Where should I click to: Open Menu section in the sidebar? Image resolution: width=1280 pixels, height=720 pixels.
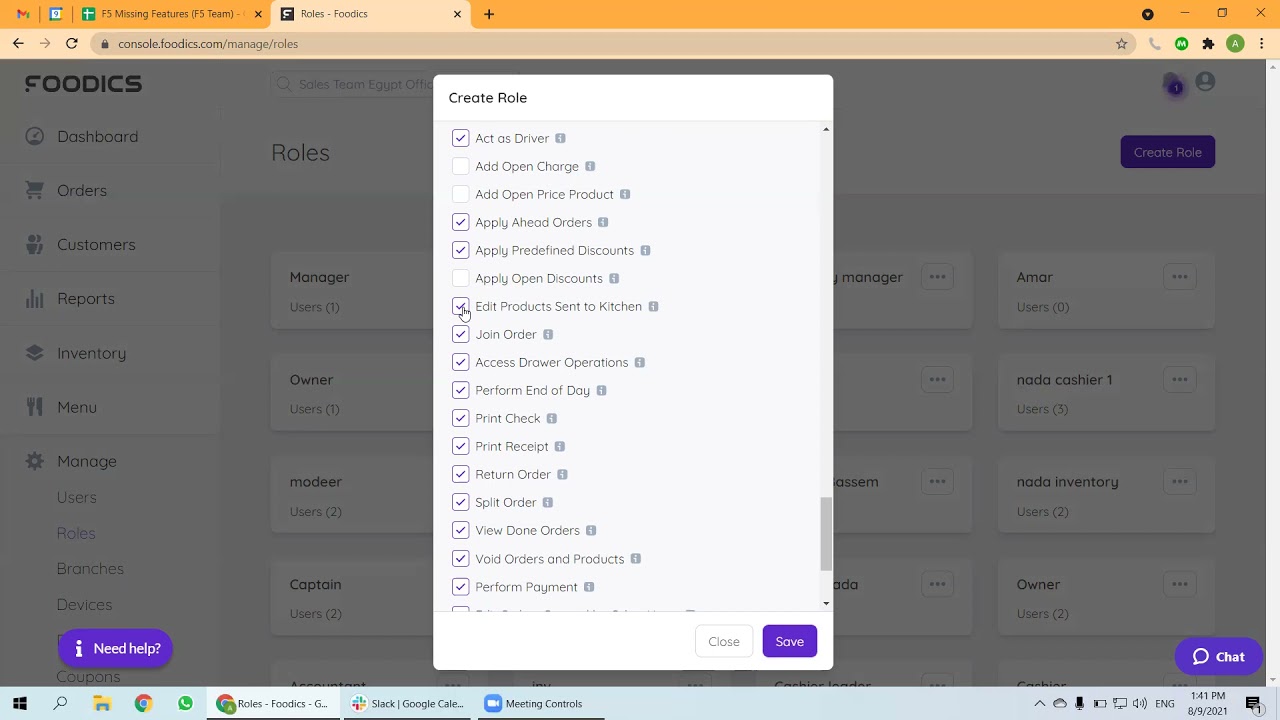point(76,407)
